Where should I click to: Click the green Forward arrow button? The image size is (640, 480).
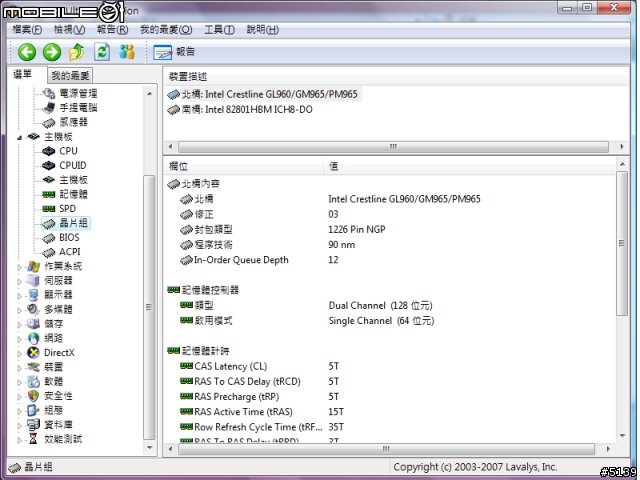[x=52, y=52]
